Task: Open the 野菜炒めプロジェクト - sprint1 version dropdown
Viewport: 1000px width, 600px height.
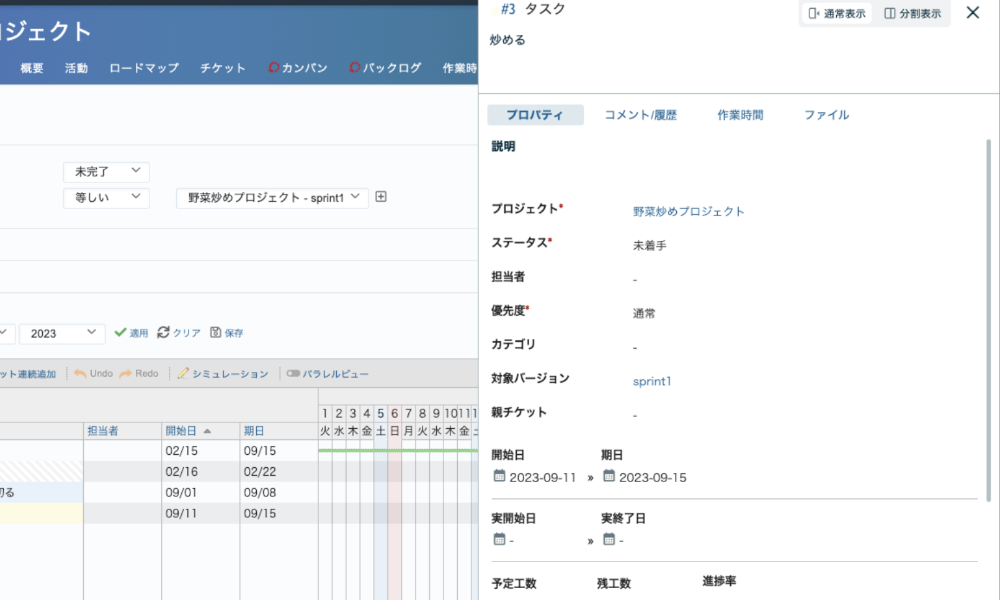Action: pyautogui.click(x=272, y=198)
